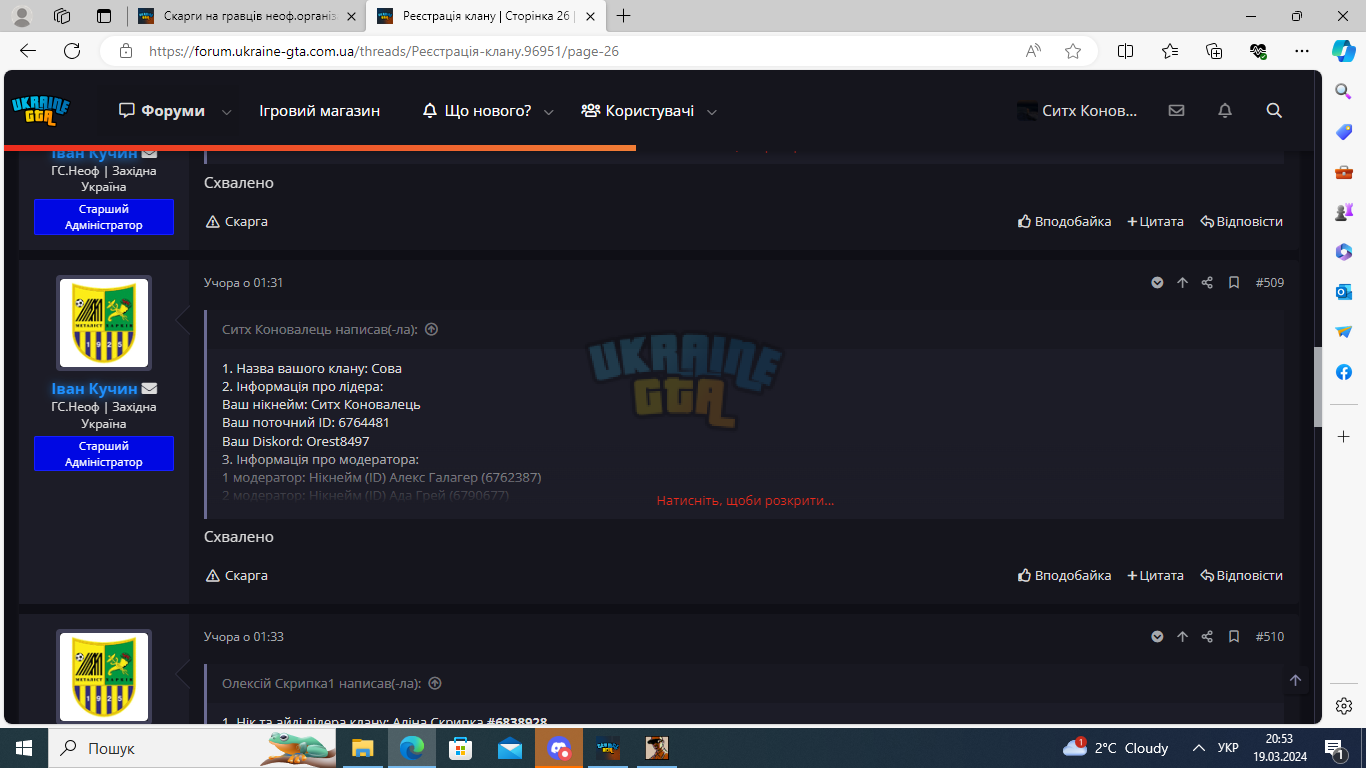Screen dimensions: 1366x768
Task: Expand the Форуми menu chevron
Action: tap(227, 112)
